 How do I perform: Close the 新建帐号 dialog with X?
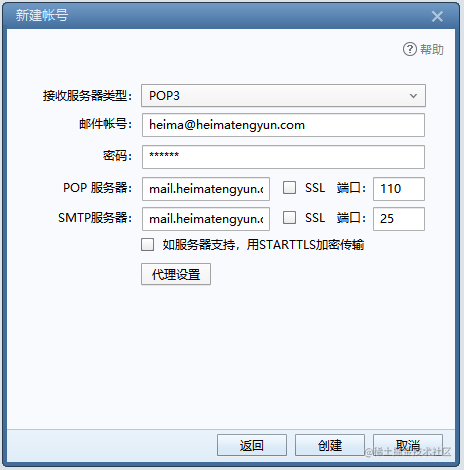pos(437,16)
